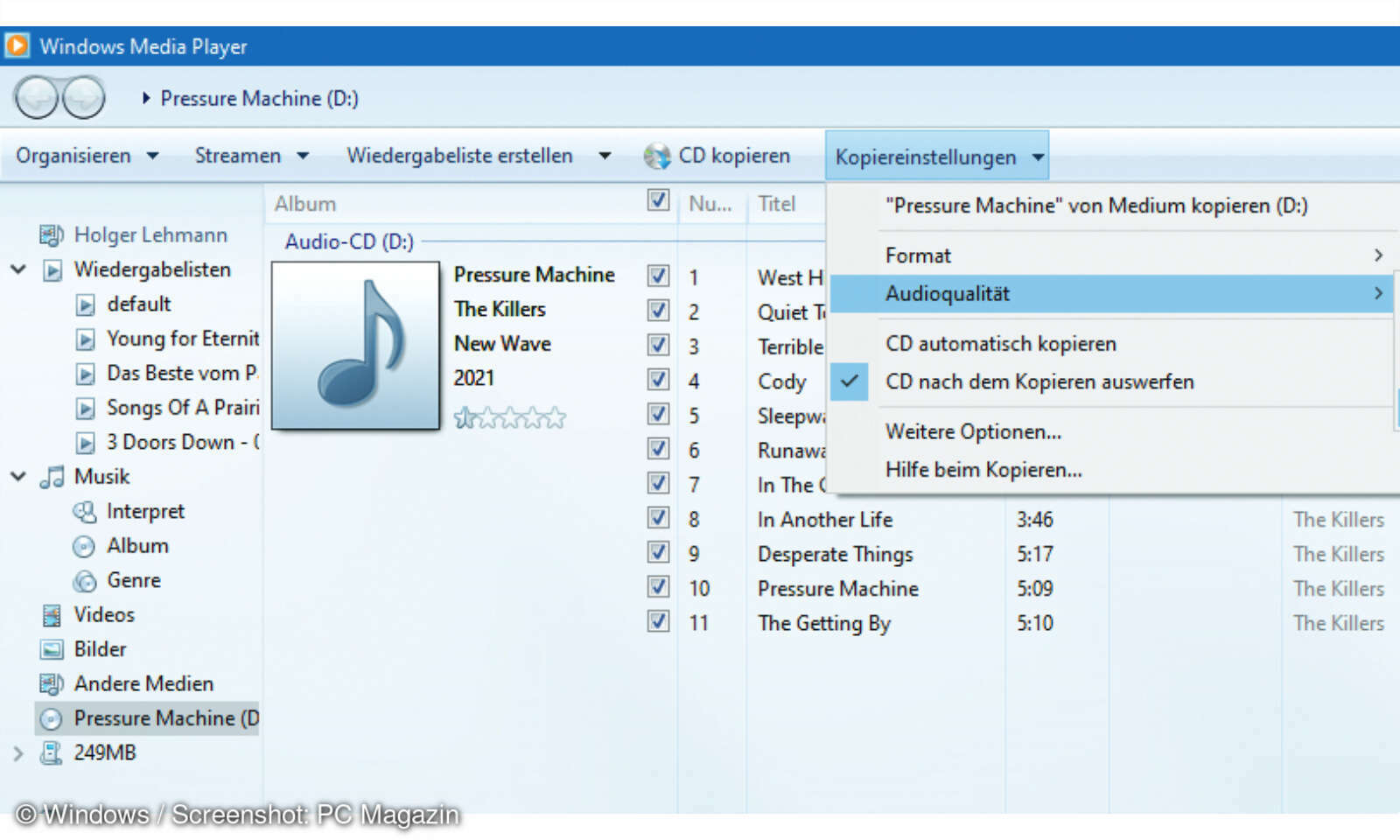
Task: Collapse the Wiedergabelisten tree node
Action: click(17, 269)
